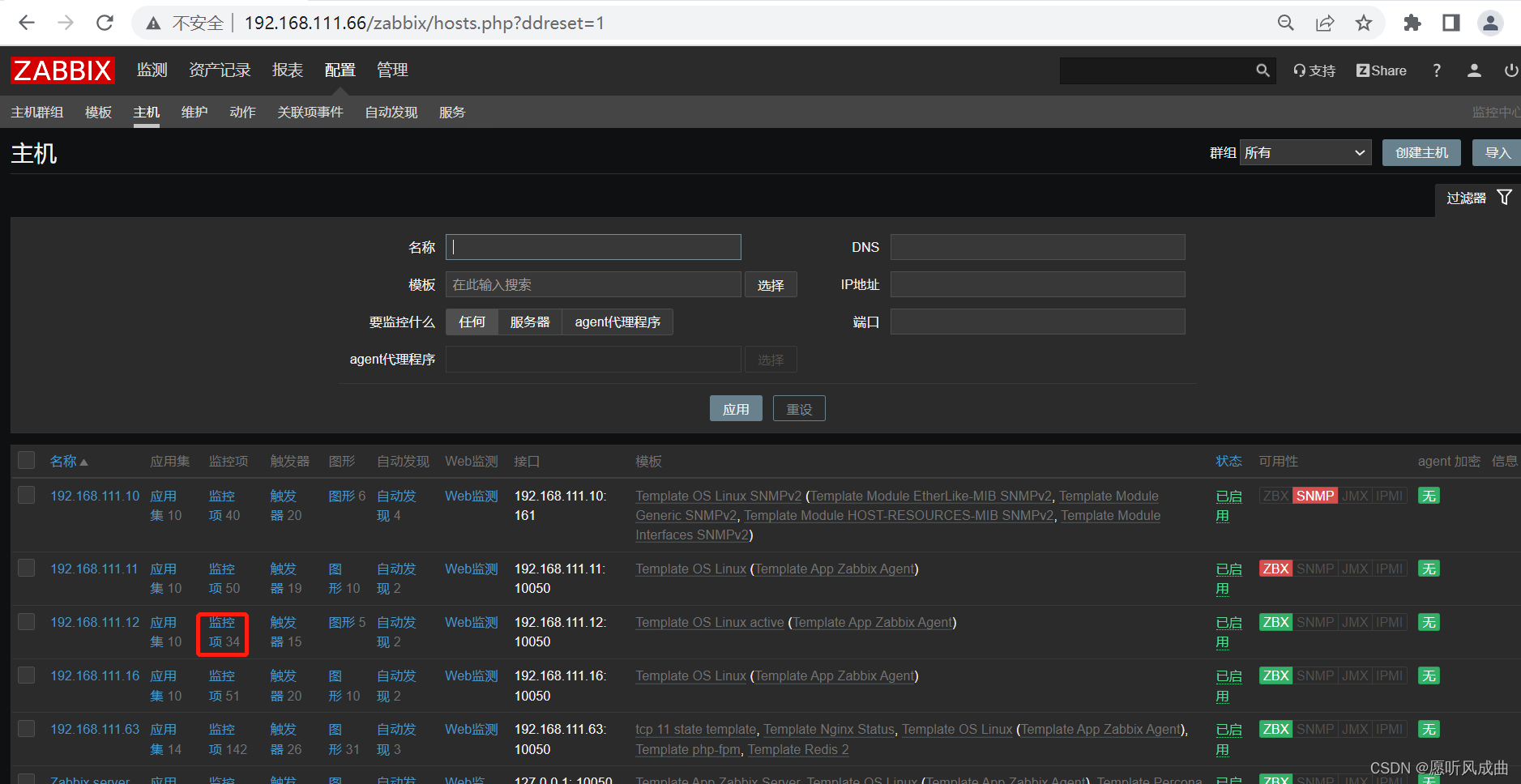Select checkbox for host 192.168.111.10

click(x=27, y=495)
